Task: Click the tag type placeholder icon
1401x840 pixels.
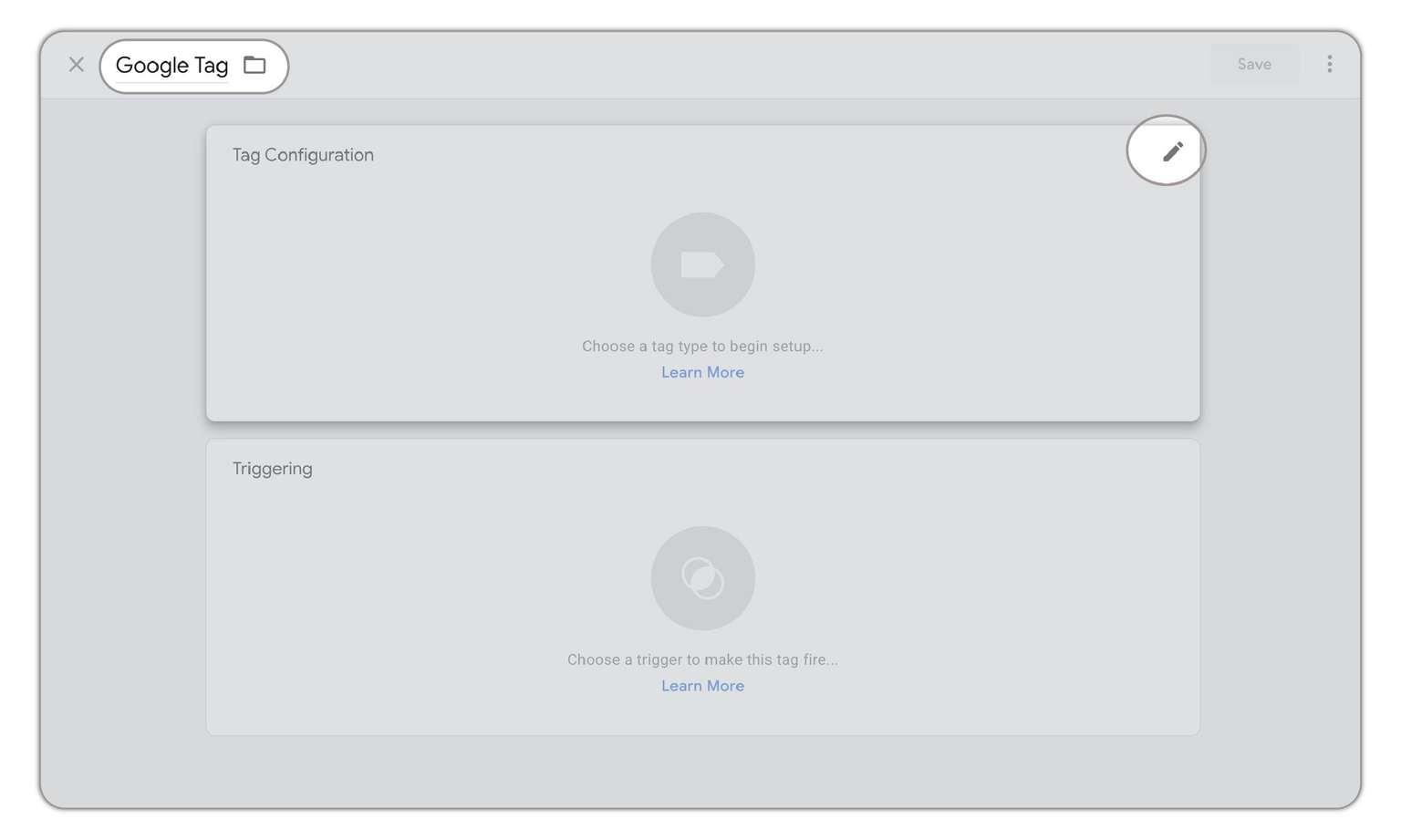Action: click(703, 264)
